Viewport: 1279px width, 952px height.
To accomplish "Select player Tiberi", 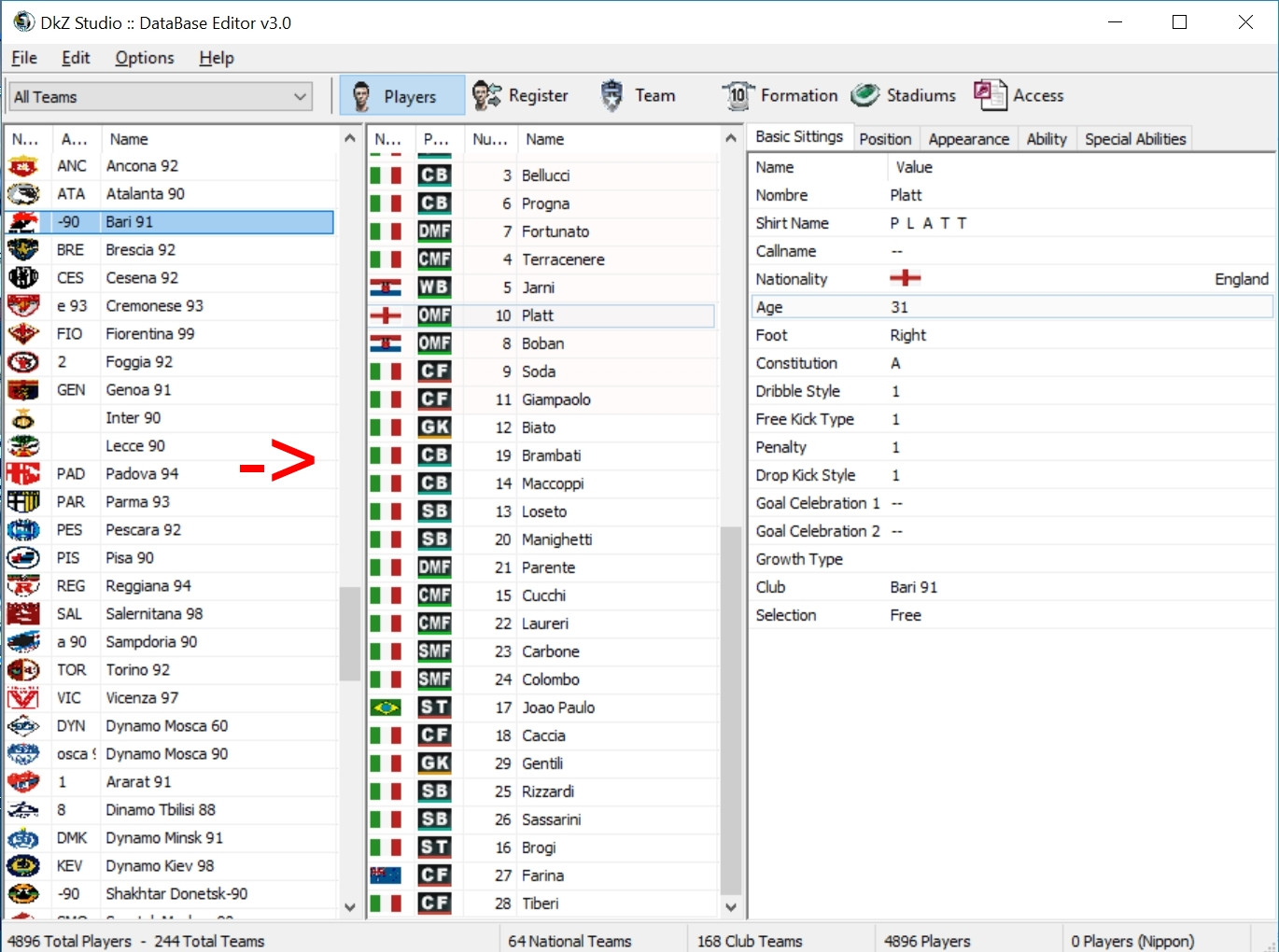I will [541, 903].
